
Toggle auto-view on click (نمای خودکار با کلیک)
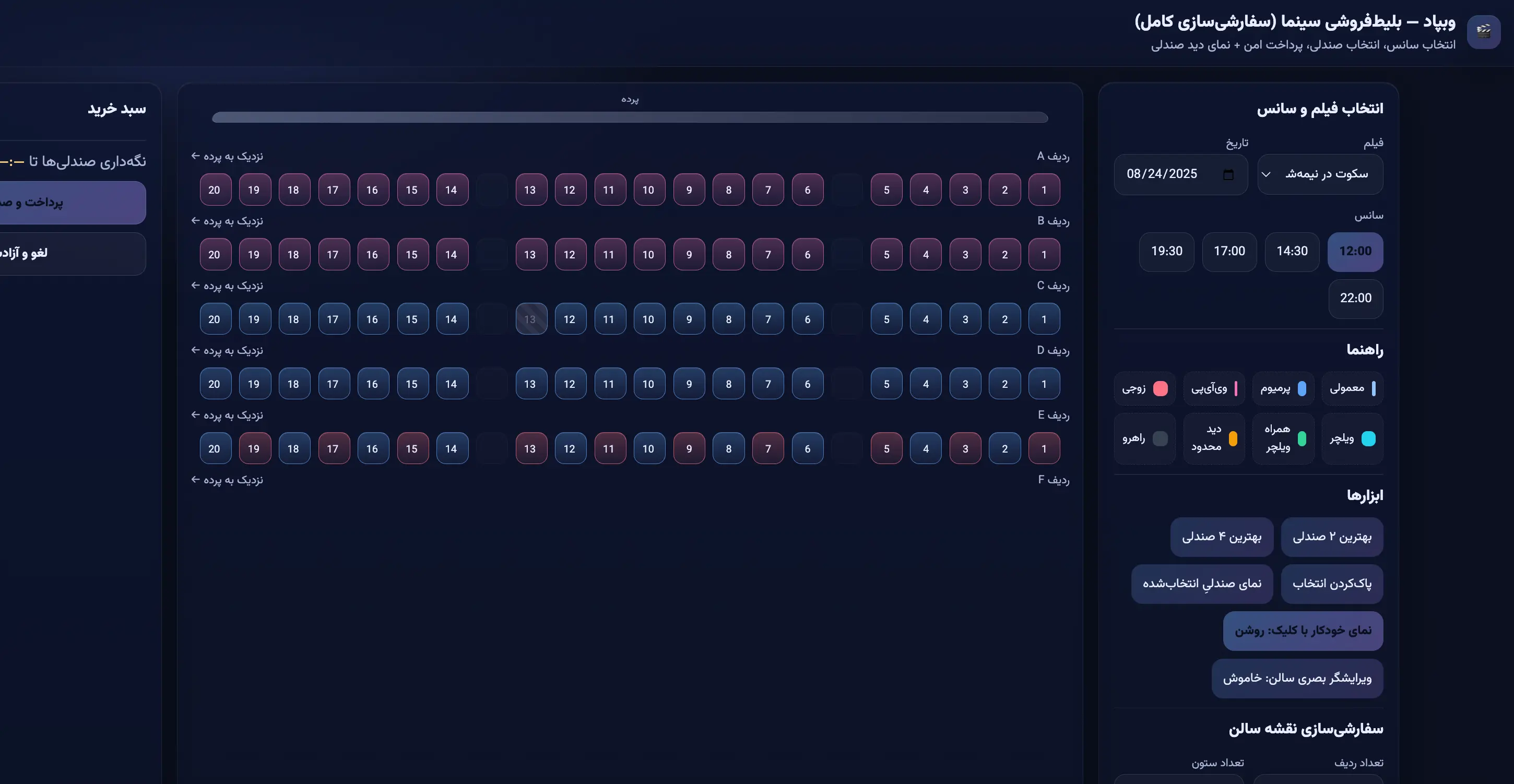(x=1303, y=631)
